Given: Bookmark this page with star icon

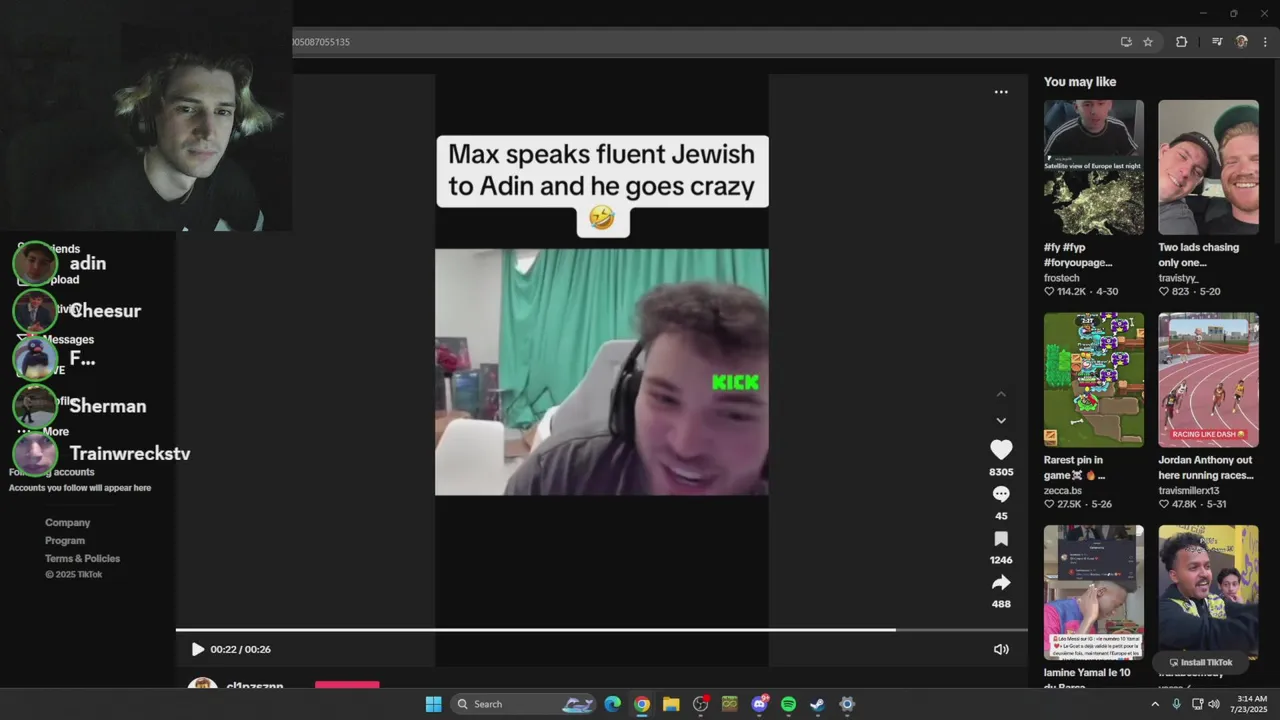Looking at the screenshot, I should coord(1148,42).
